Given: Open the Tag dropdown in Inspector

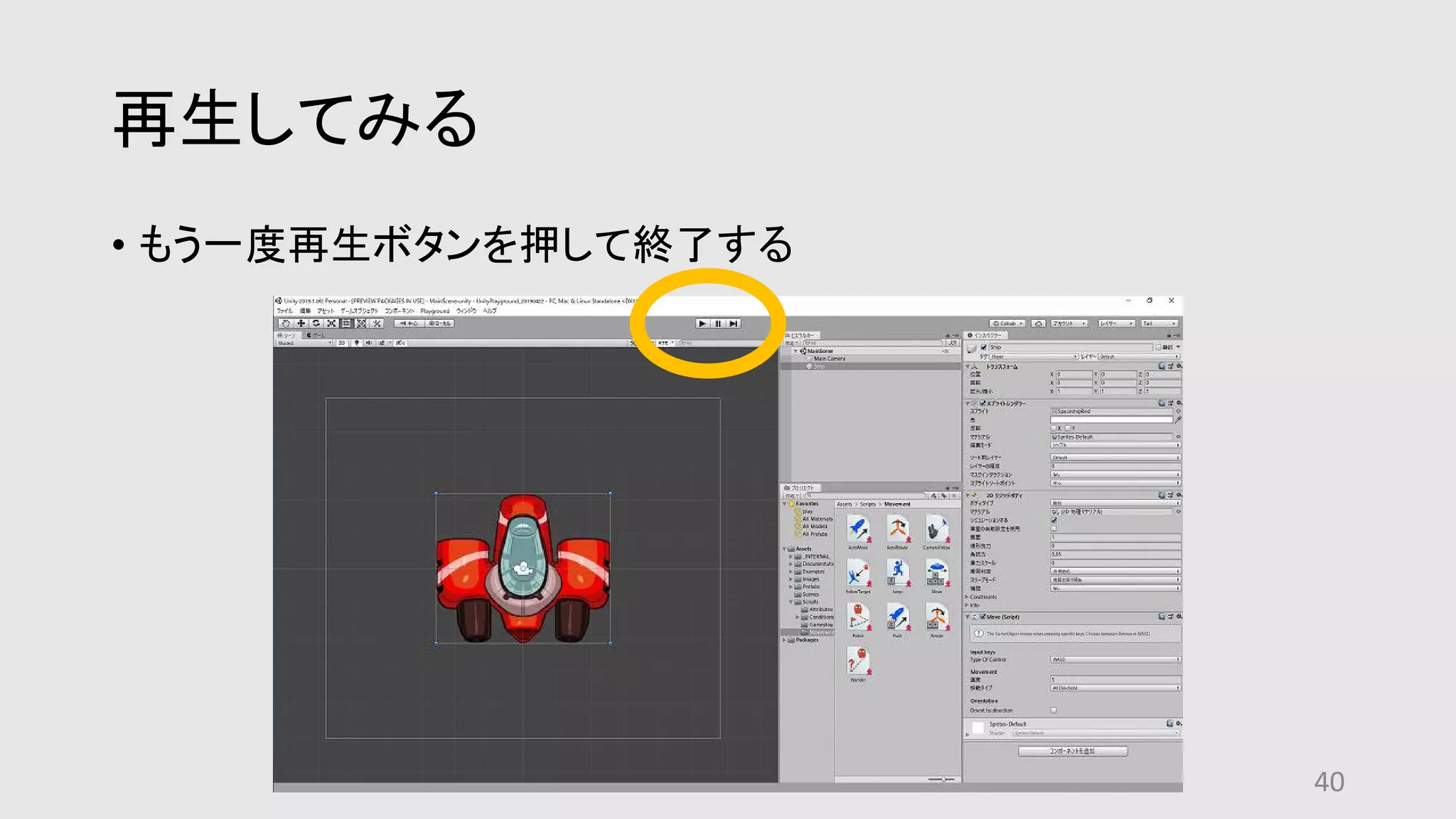Looking at the screenshot, I should pyautogui.click(x=1034, y=356).
